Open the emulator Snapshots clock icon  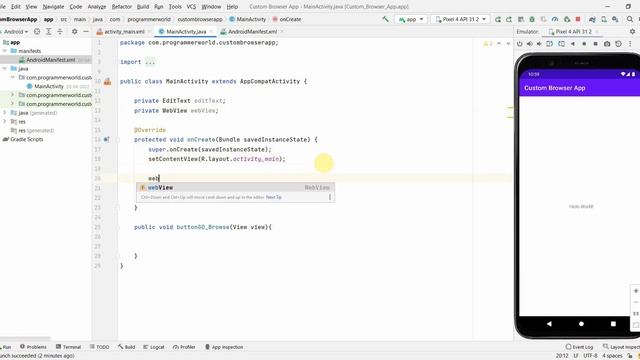coord(618,44)
